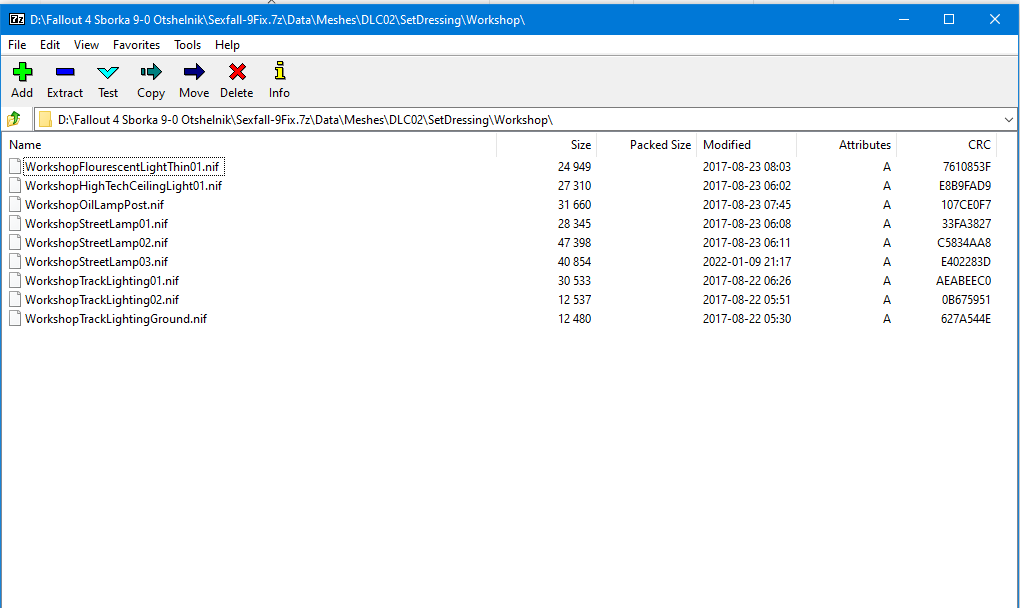Open the File menu

pos(17,45)
